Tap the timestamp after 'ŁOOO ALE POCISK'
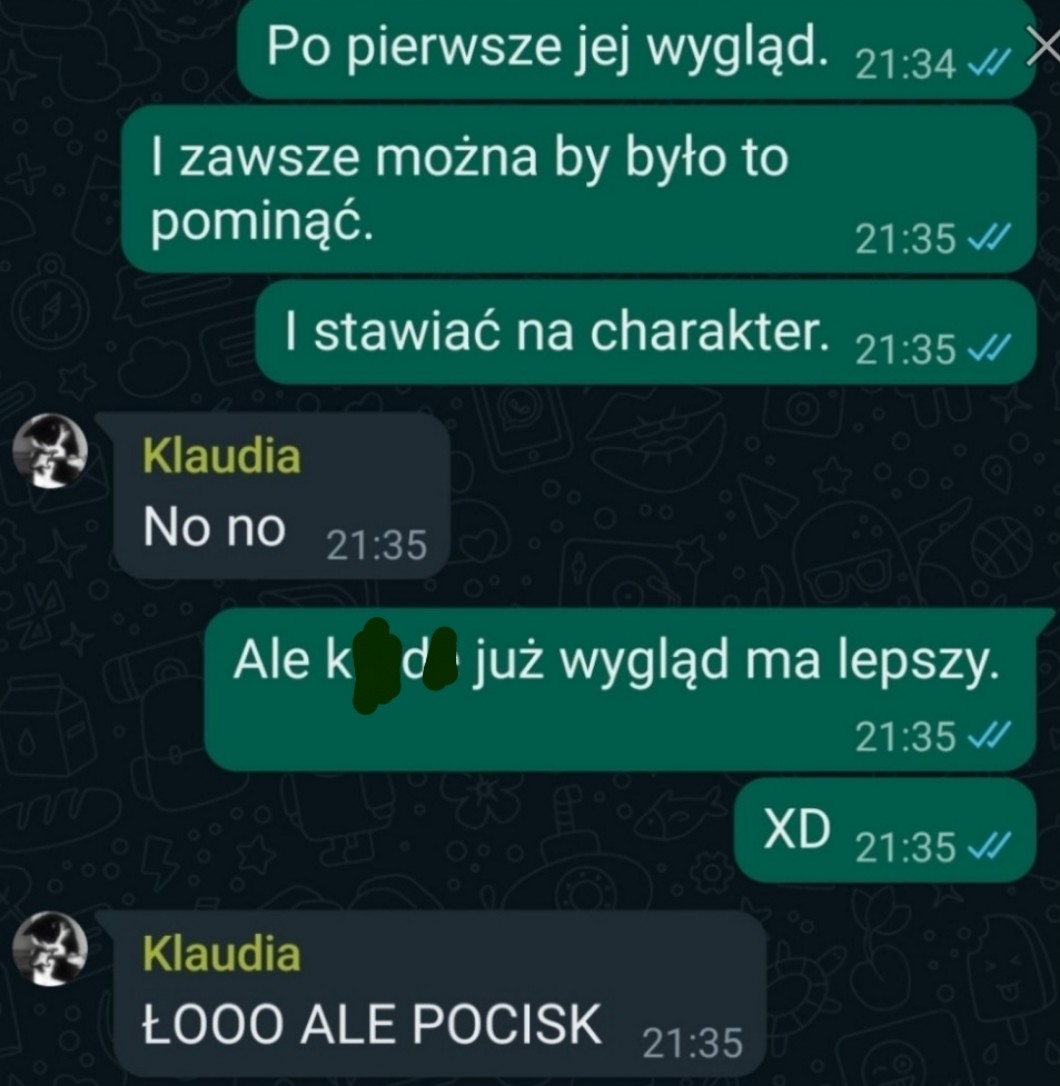Viewport: 1060px width, 1086px height. click(x=692, y=1043)
